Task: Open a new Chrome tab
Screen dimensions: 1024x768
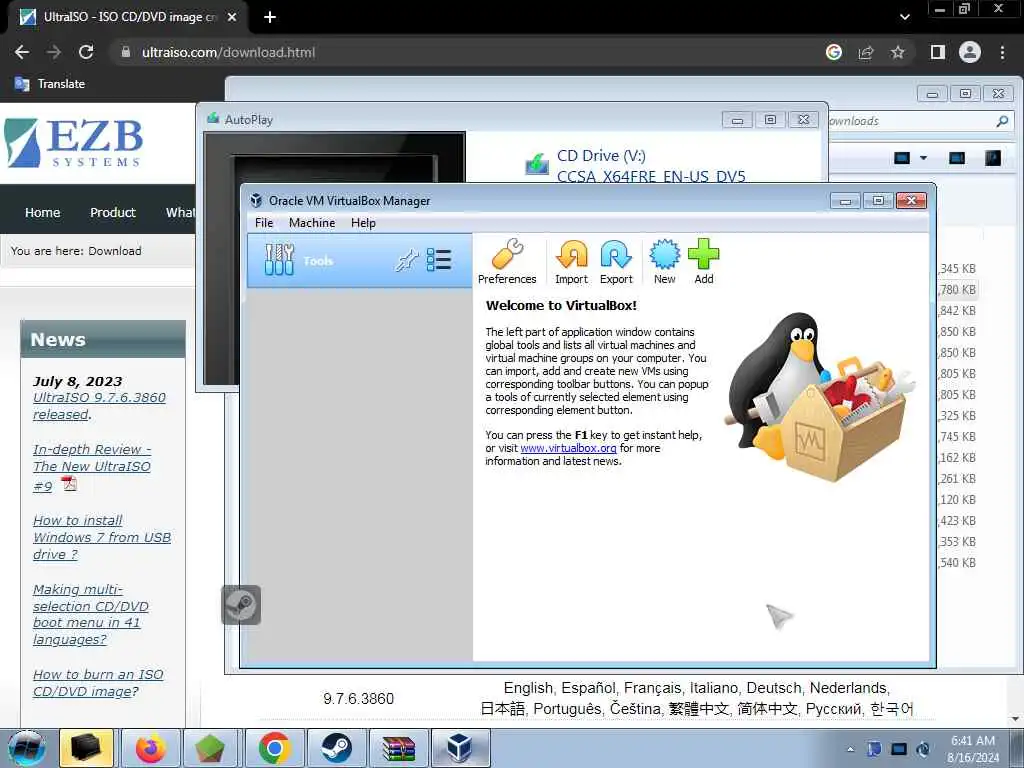Action: 270,18
